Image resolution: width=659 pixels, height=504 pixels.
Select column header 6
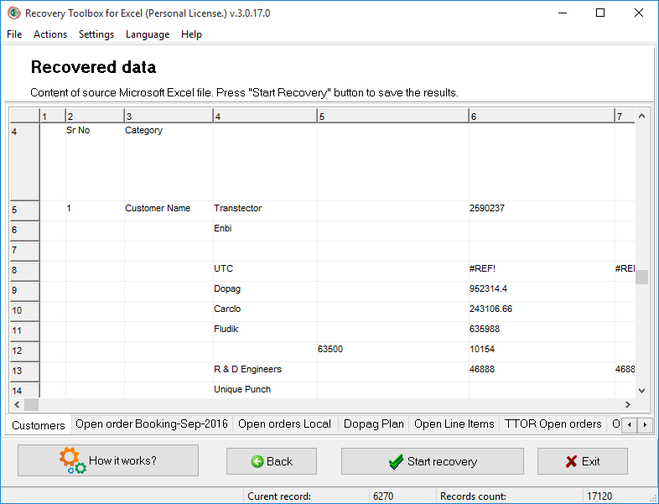(542, 116)
